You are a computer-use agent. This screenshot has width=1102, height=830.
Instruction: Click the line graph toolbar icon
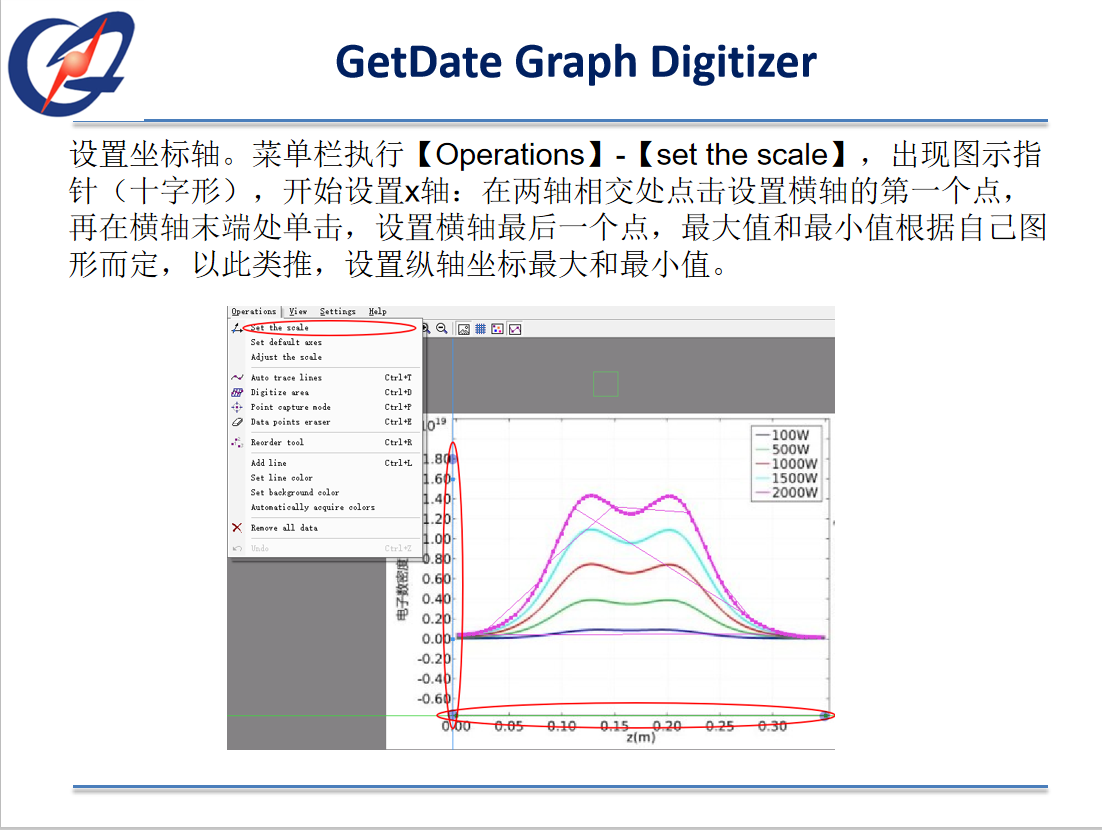pos(515,329)
